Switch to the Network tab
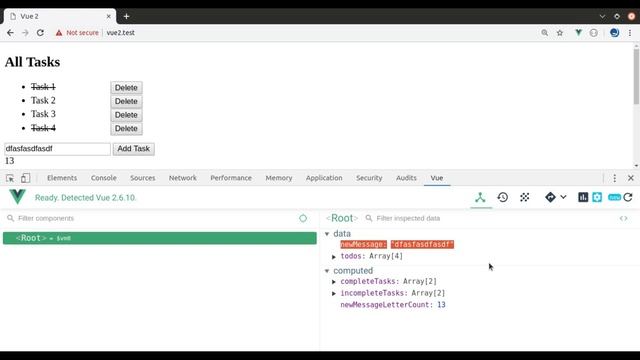The height and width of the screenshot is (360, 640). pos(182,178)
